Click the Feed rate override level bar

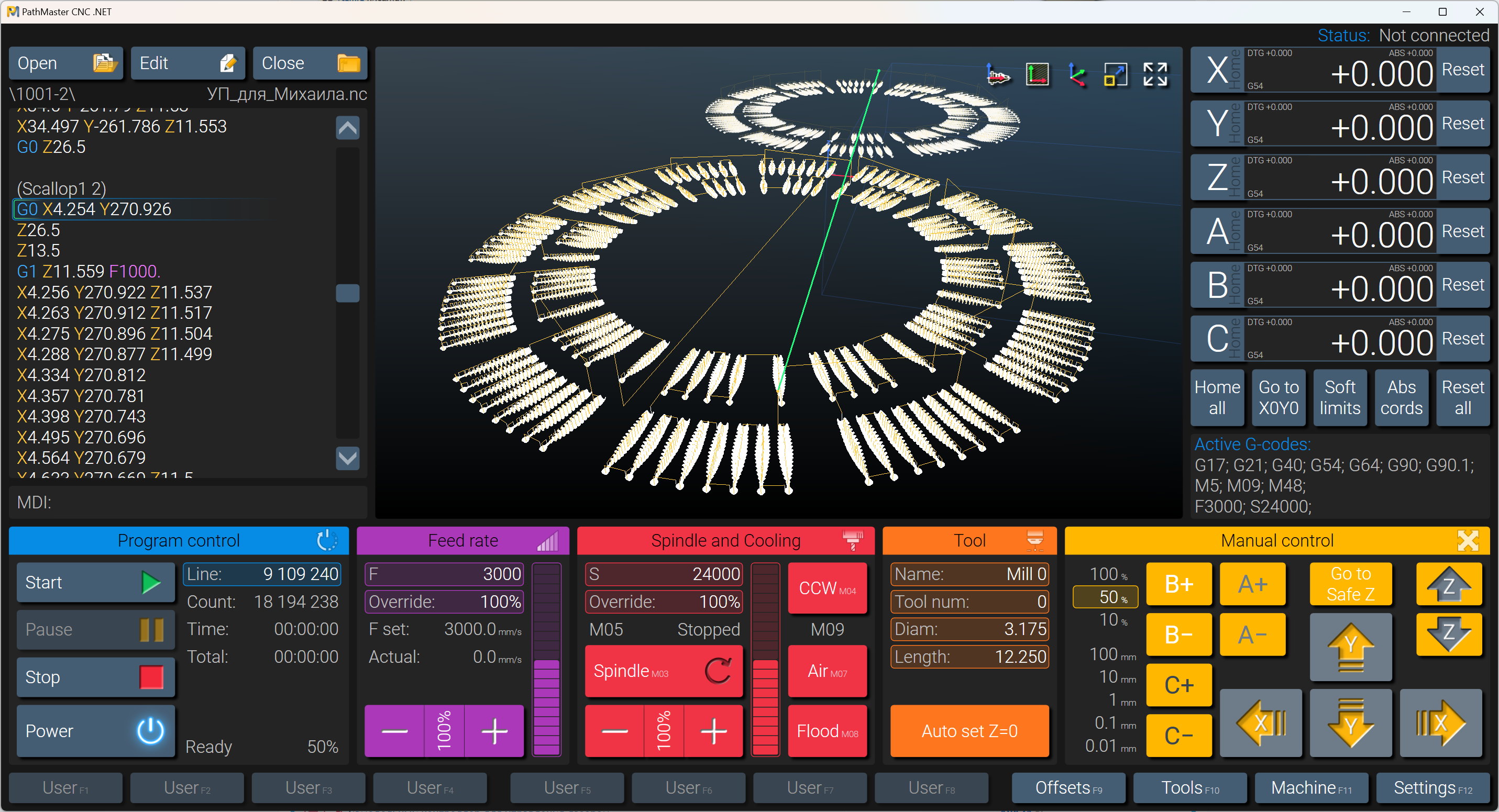point(546,659)
